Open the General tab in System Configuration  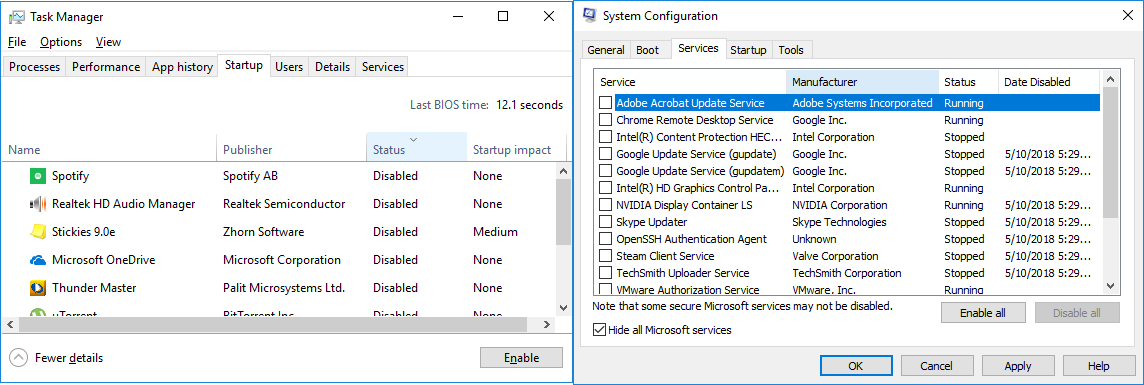click(606, 50)
